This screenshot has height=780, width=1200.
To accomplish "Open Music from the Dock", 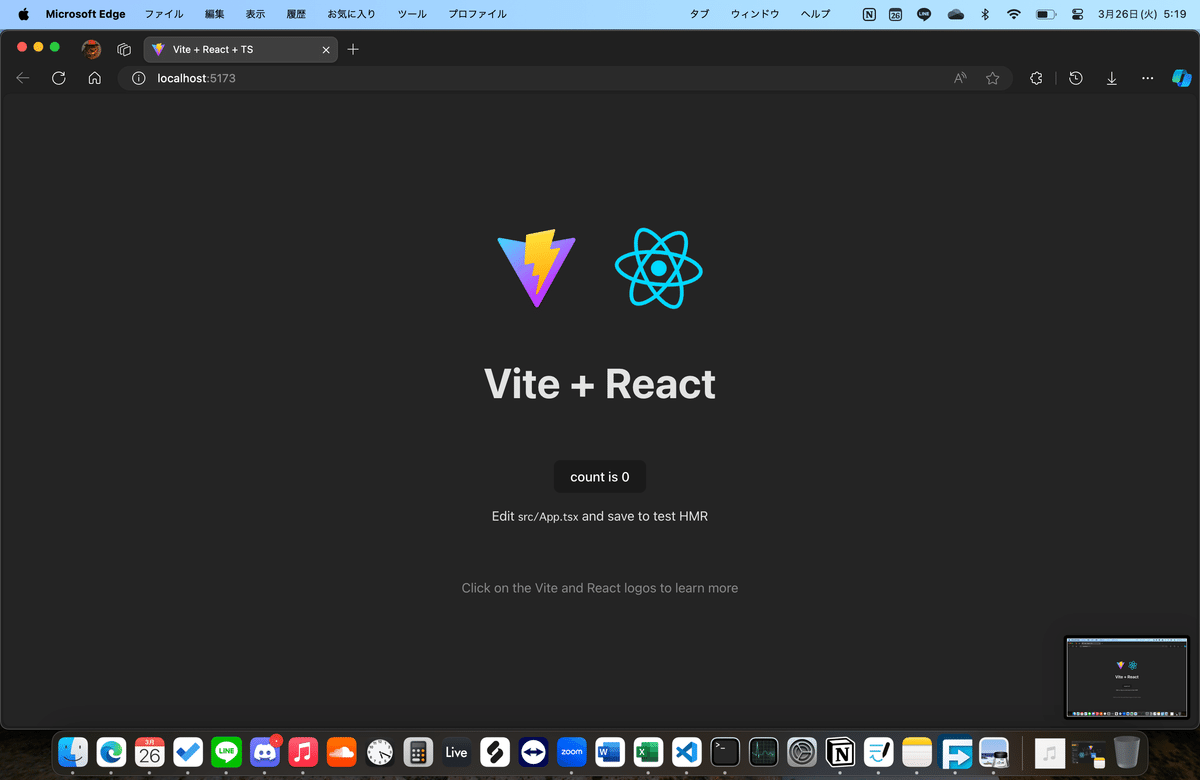I will click(303, 752).
